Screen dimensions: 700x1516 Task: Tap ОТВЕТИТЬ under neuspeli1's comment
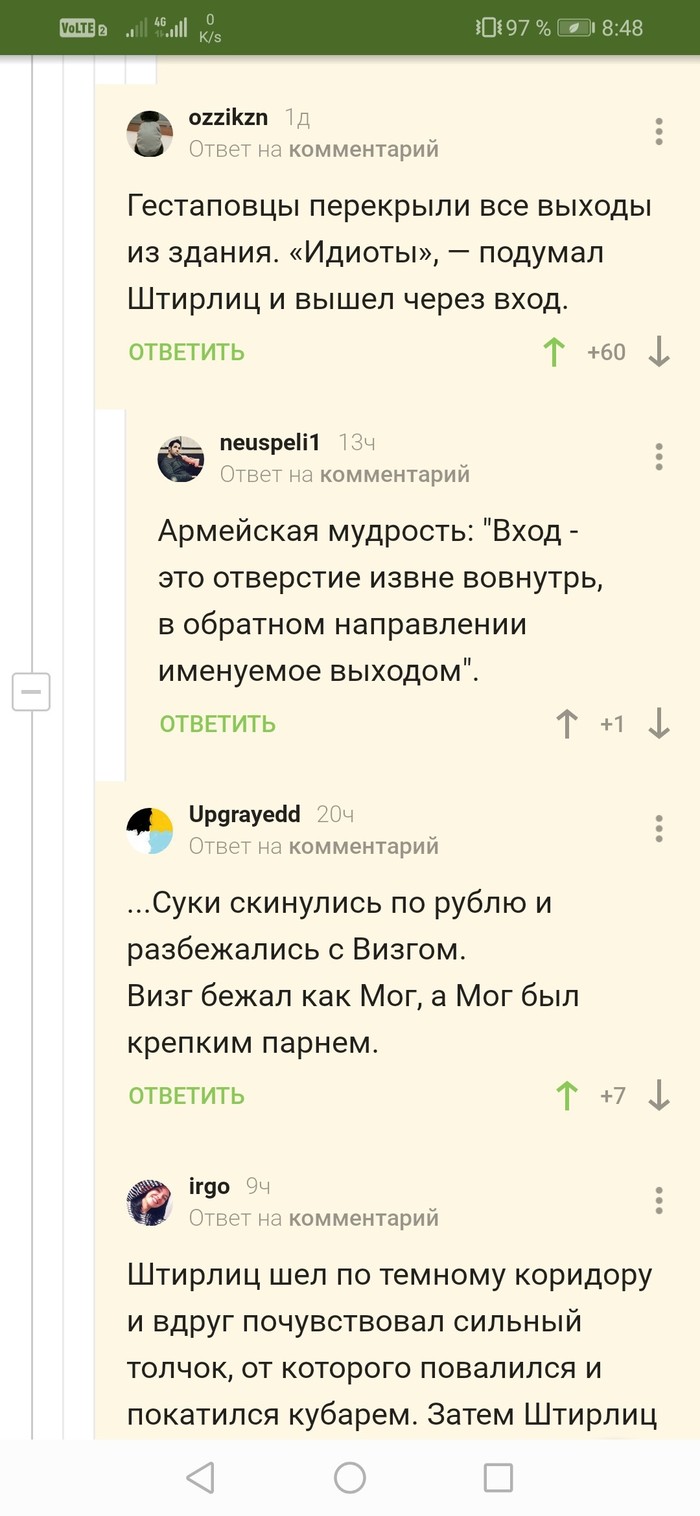[218, 724]
